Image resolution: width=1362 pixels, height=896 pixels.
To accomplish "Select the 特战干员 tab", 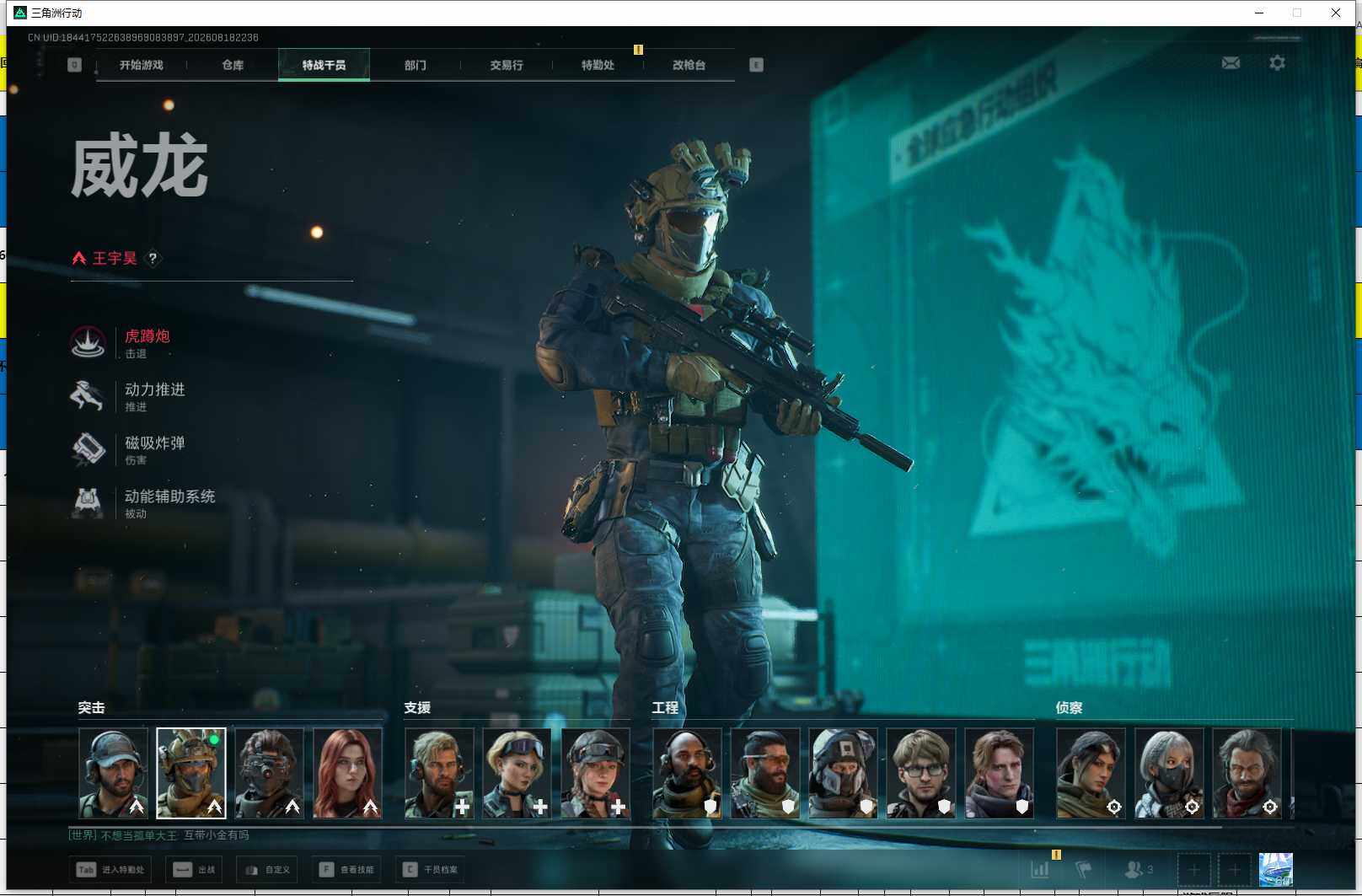I will point(324,65).
